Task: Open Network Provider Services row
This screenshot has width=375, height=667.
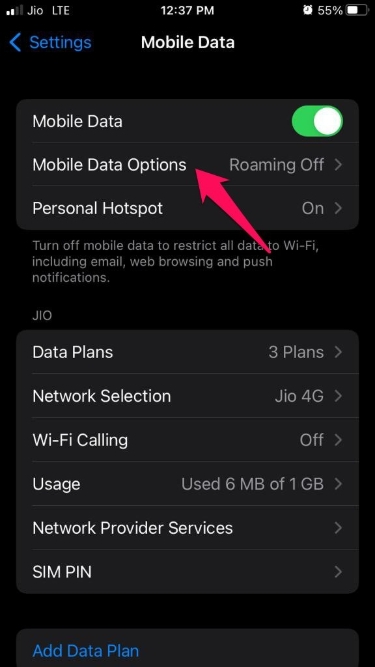Action: pyautogui.click(x=188, y=528)
